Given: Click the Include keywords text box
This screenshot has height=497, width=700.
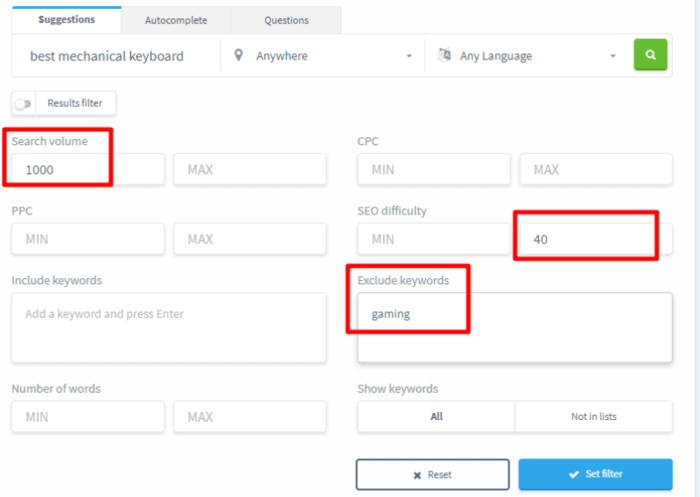Looking at the screenshot, I should click(168, 327).
